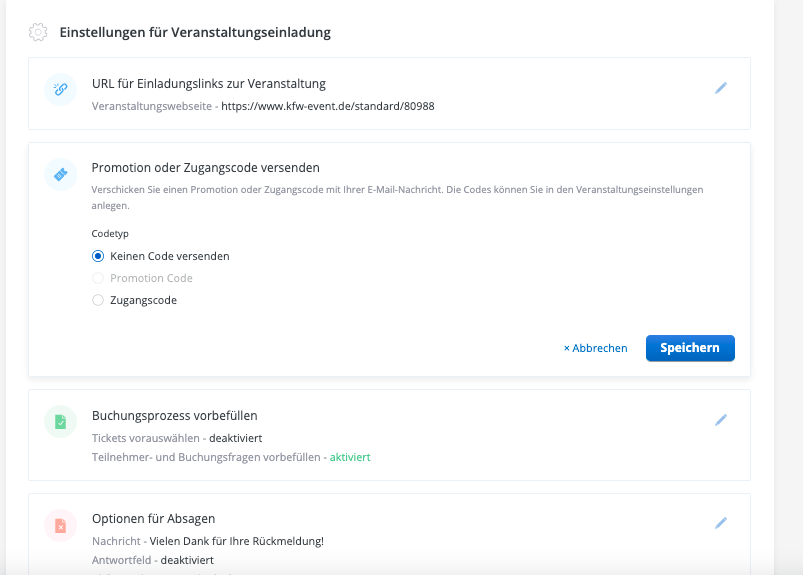Click the ticket icon for Promotion section
The height and width of the screenshot is (575, 803).
tap(60, 175)
